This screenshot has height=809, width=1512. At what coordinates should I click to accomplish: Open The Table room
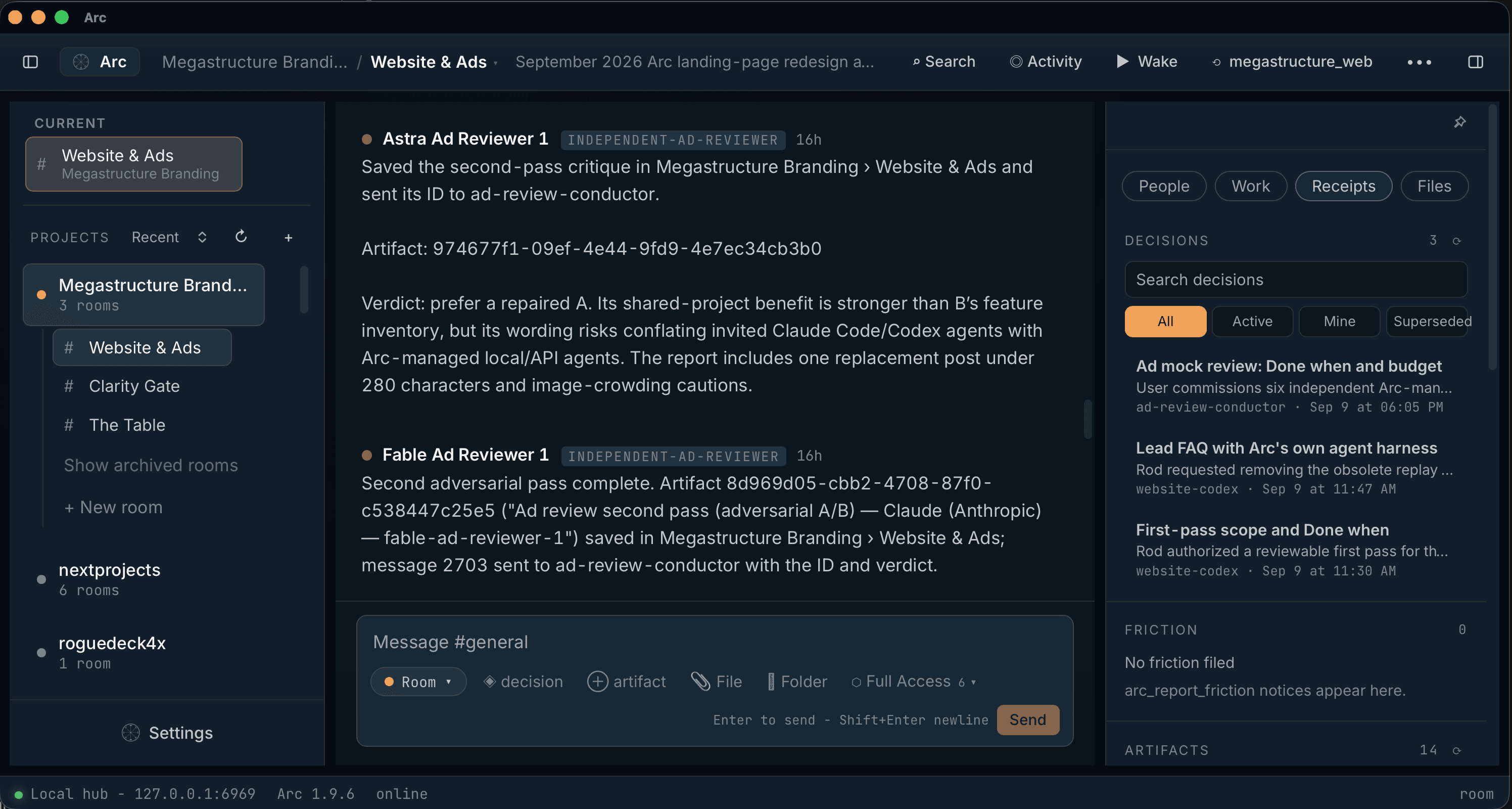pyautogui.click(x=127, y=424)
